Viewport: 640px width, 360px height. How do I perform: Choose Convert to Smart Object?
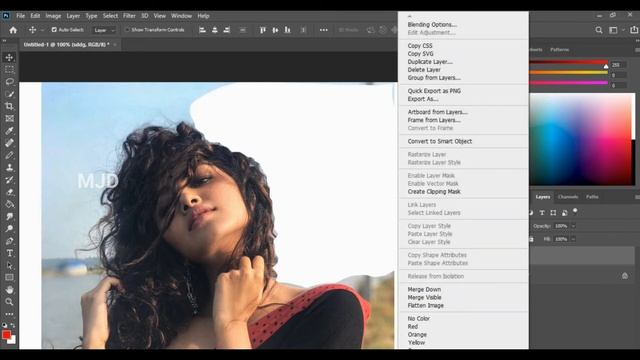[440, 141]
